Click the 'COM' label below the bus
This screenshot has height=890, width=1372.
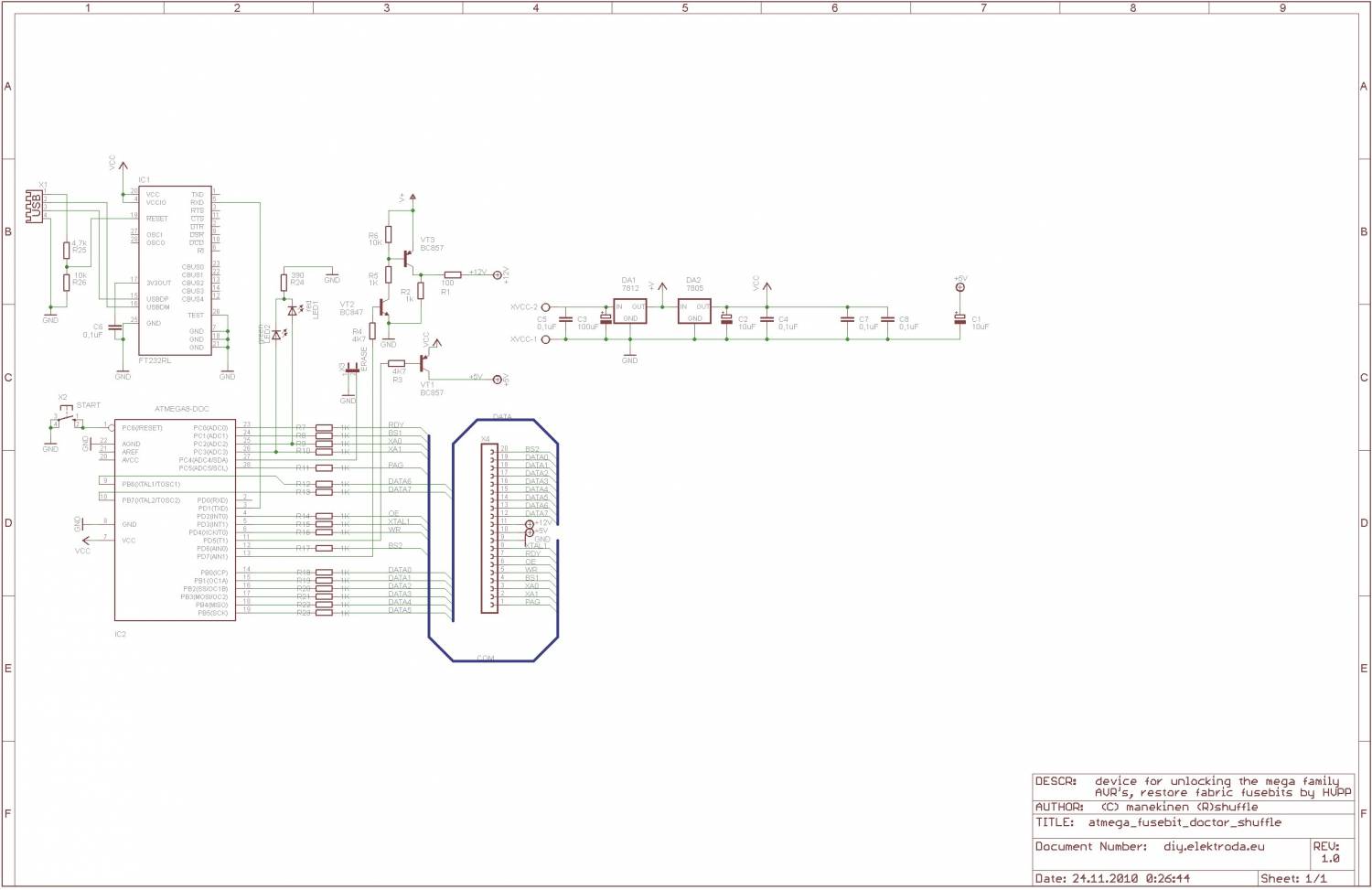(485, 659)
